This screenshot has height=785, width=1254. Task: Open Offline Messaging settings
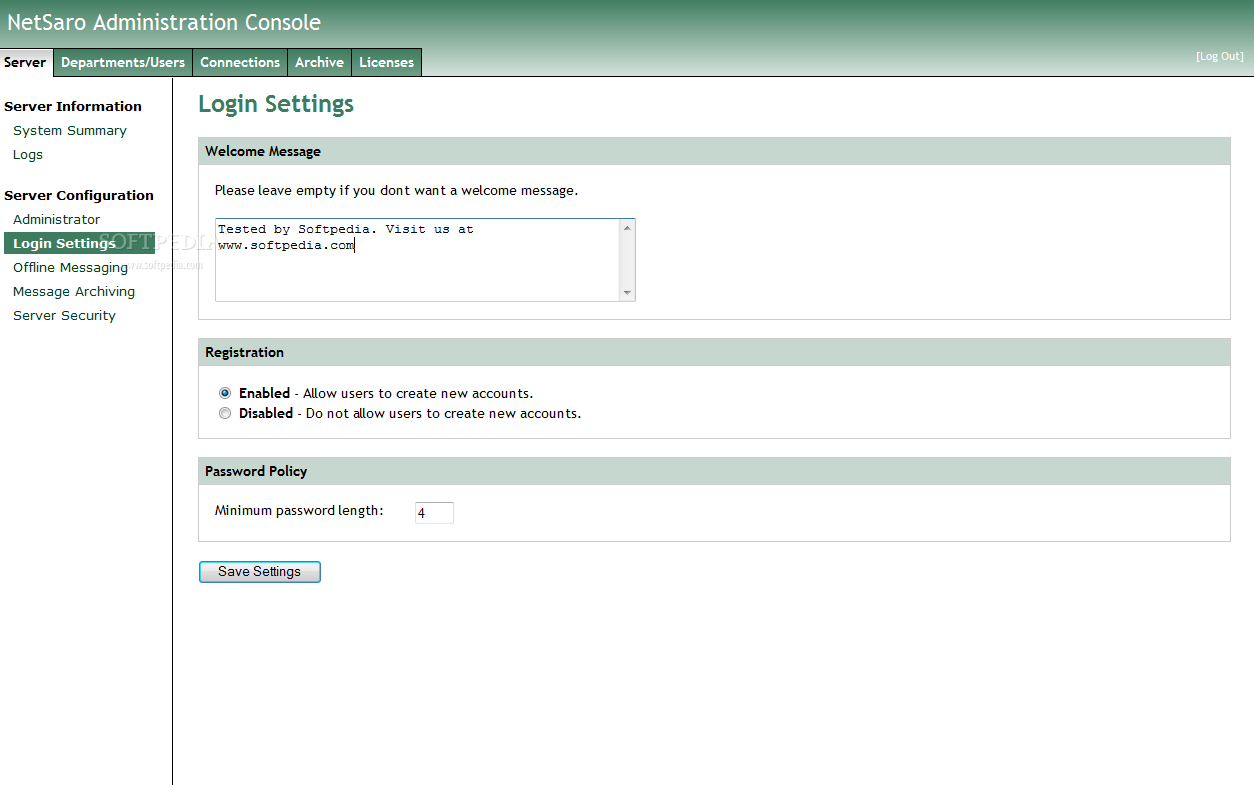point(70,267)
